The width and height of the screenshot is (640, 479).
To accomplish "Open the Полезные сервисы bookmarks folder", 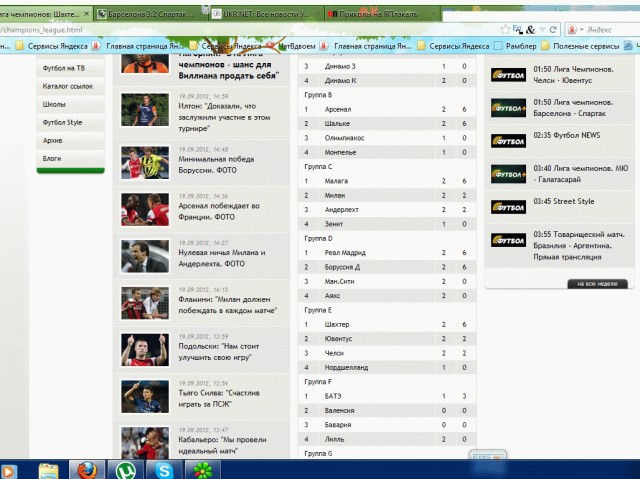I will [580, 46].
